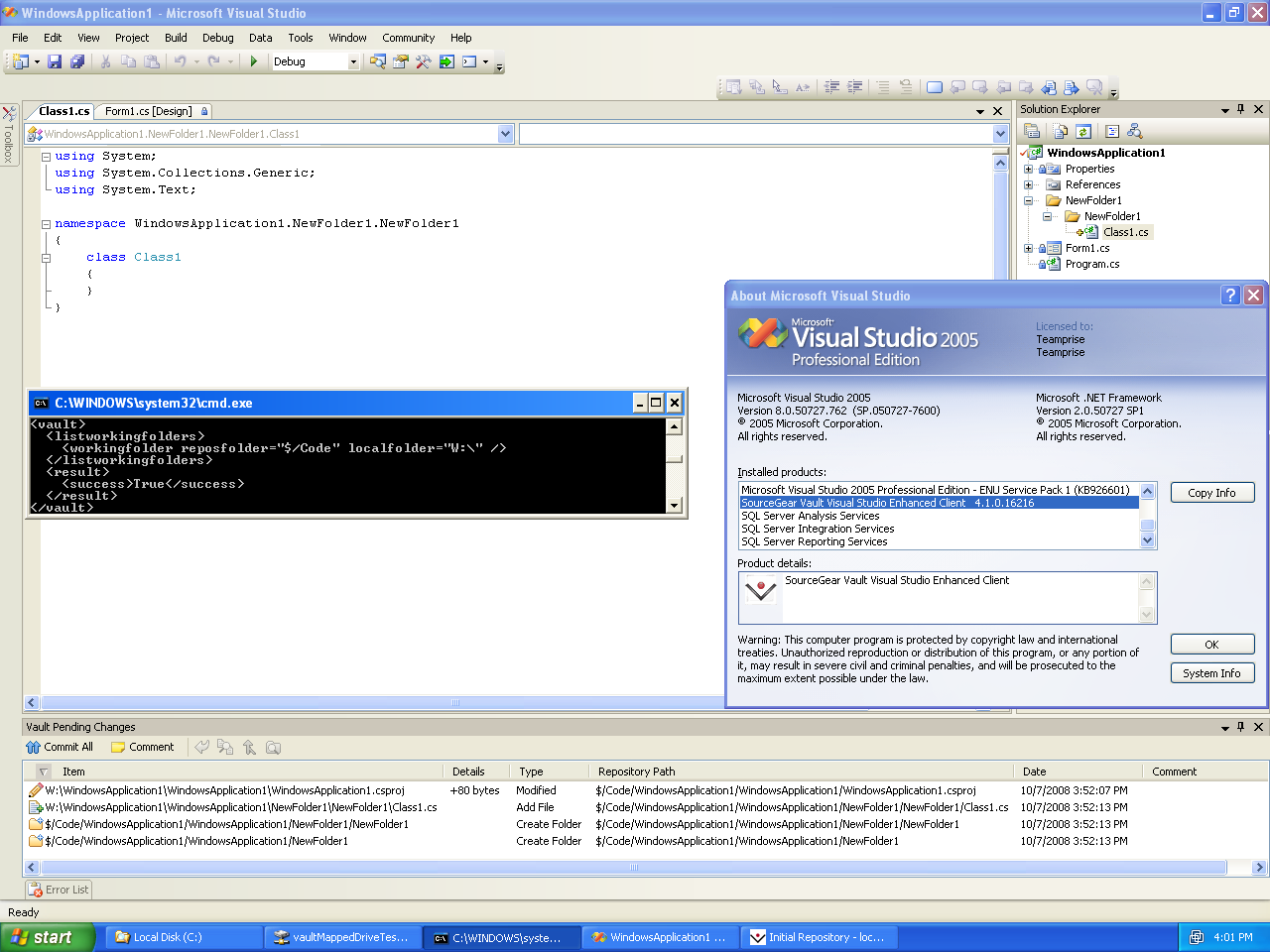
Task: Click Comment button in Vault Pending Changes
Action: [142, 747]
